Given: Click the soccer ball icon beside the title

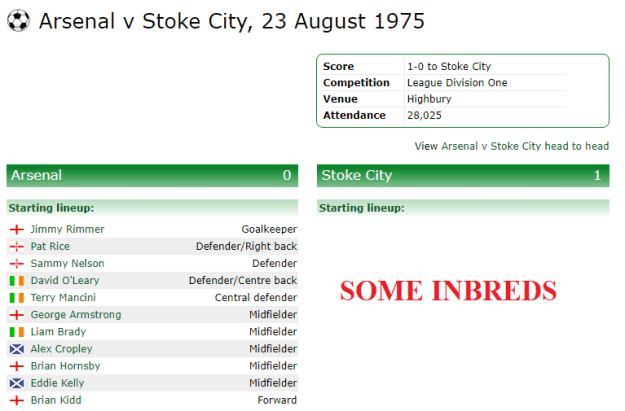Looking at the screenshot, I should tap(18, 20).
